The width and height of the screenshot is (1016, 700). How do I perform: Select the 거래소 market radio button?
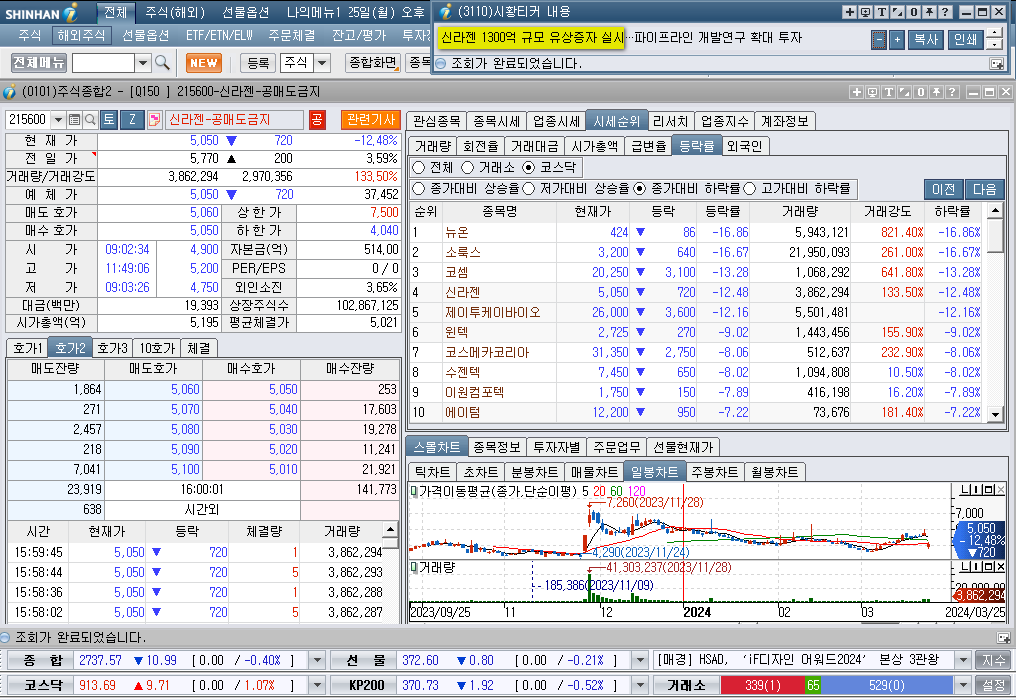pyautogui.click(x=467, y=168)
